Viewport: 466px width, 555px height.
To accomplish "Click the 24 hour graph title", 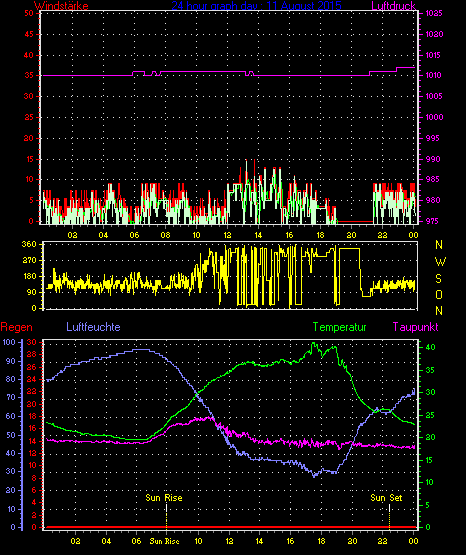I will pos(257,5).
